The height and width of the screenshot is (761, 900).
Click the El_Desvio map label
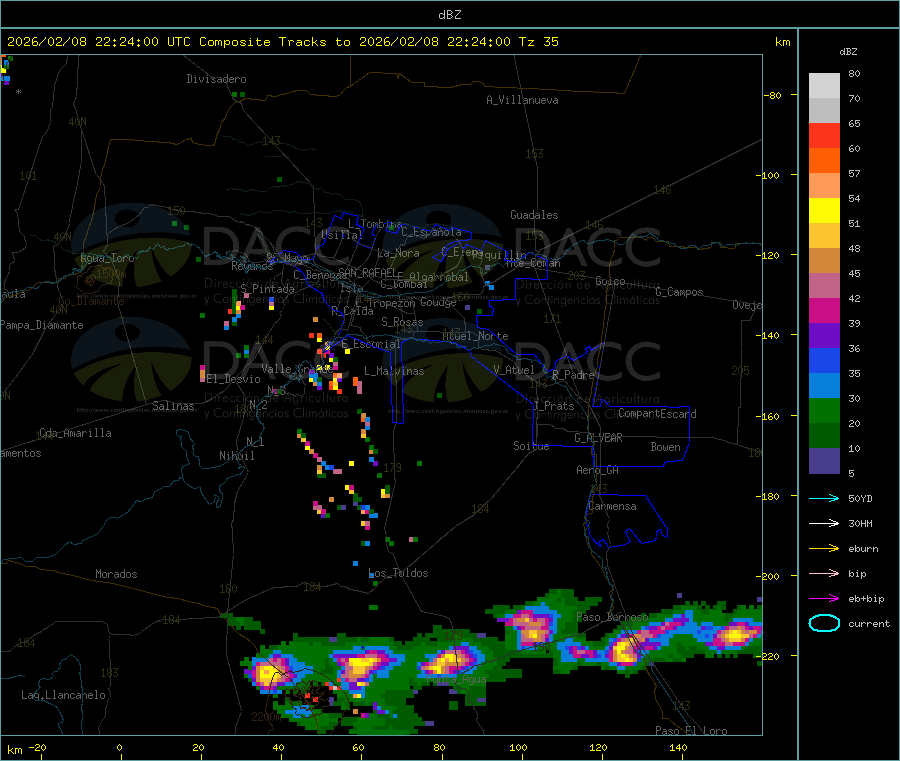pos(234,379)
